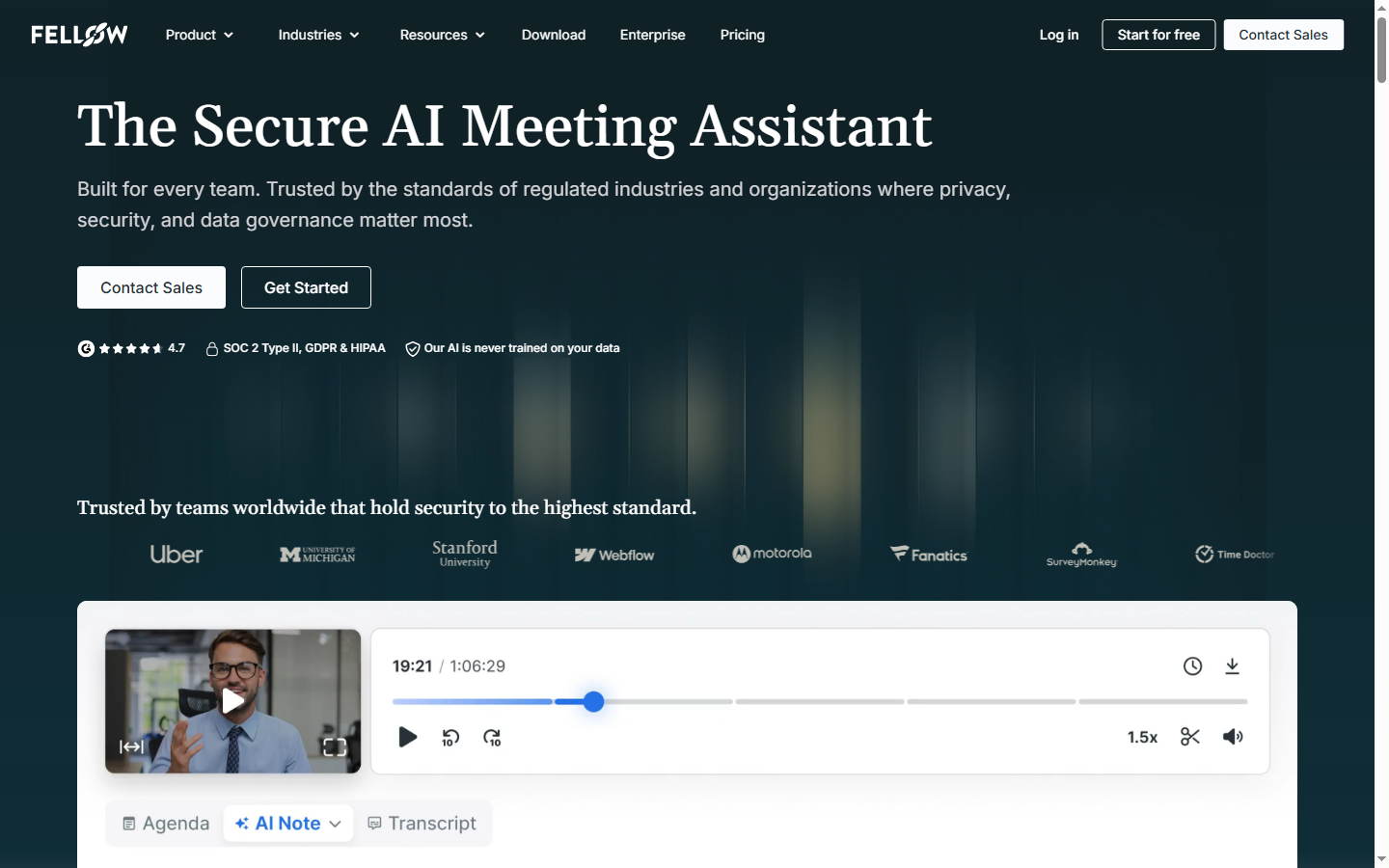Click the Motorola logo

pos(772,554)
